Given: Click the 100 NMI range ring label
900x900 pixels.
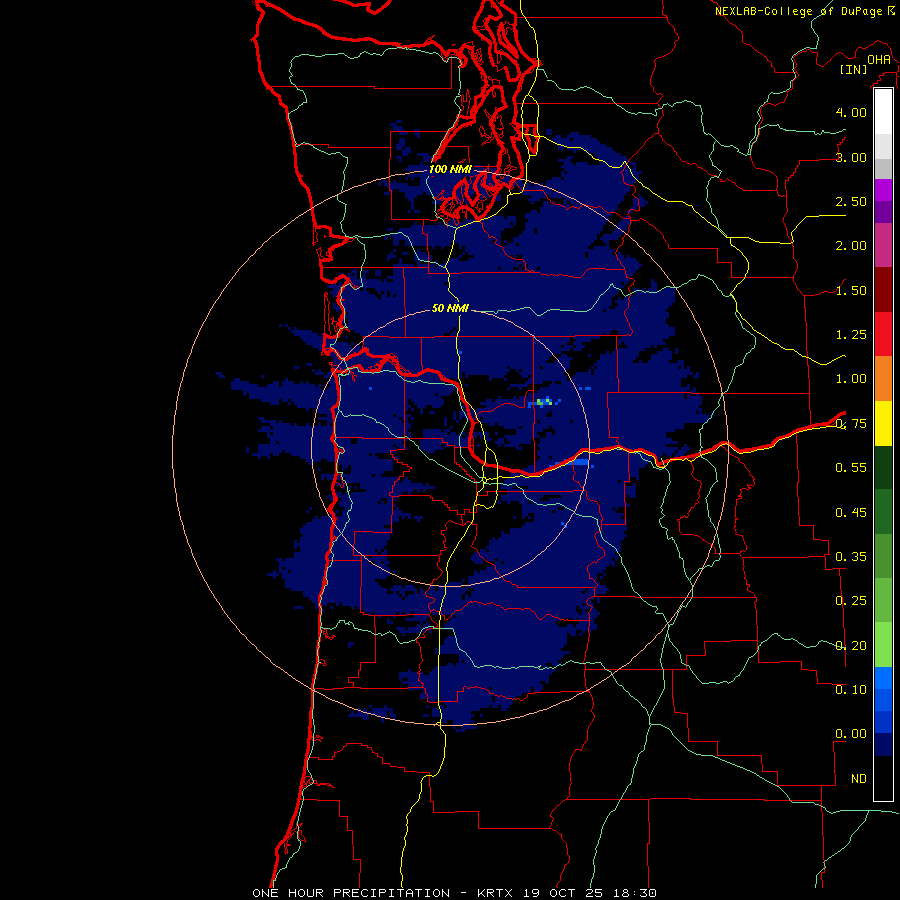Looking at the screenshot, I should pyautogui.click(x=450, y=169).
